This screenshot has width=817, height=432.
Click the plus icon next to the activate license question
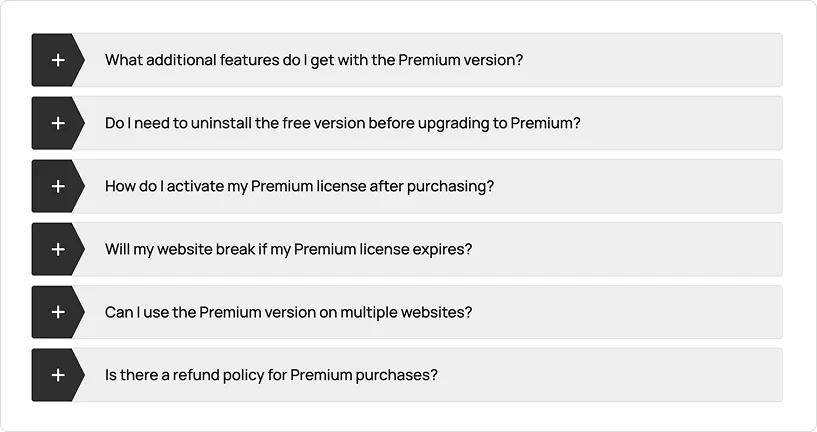tap(58, 186)
